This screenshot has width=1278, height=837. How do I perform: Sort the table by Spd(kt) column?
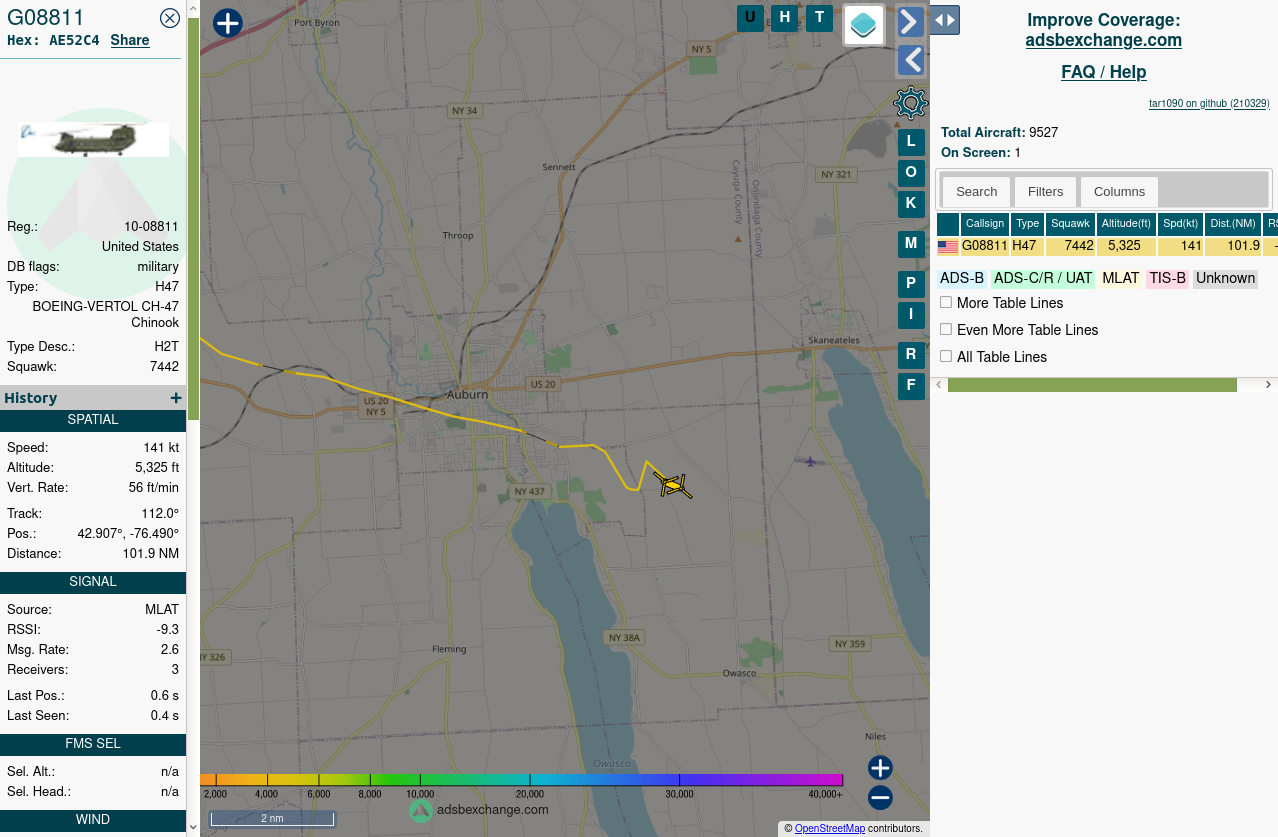coord(1180,224)
